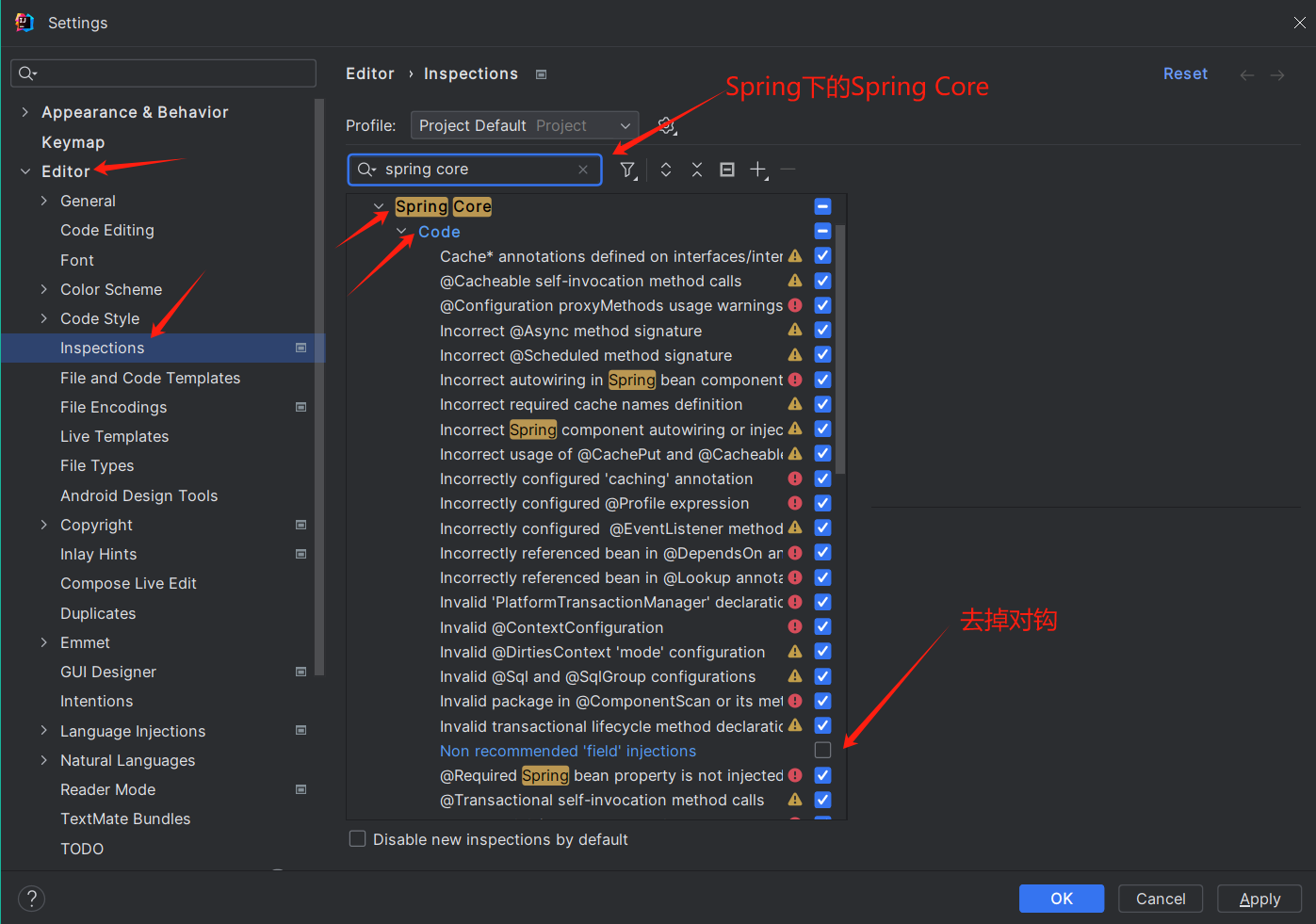
Task: Select Incorrect required cache names definition row
Action: 591,404
